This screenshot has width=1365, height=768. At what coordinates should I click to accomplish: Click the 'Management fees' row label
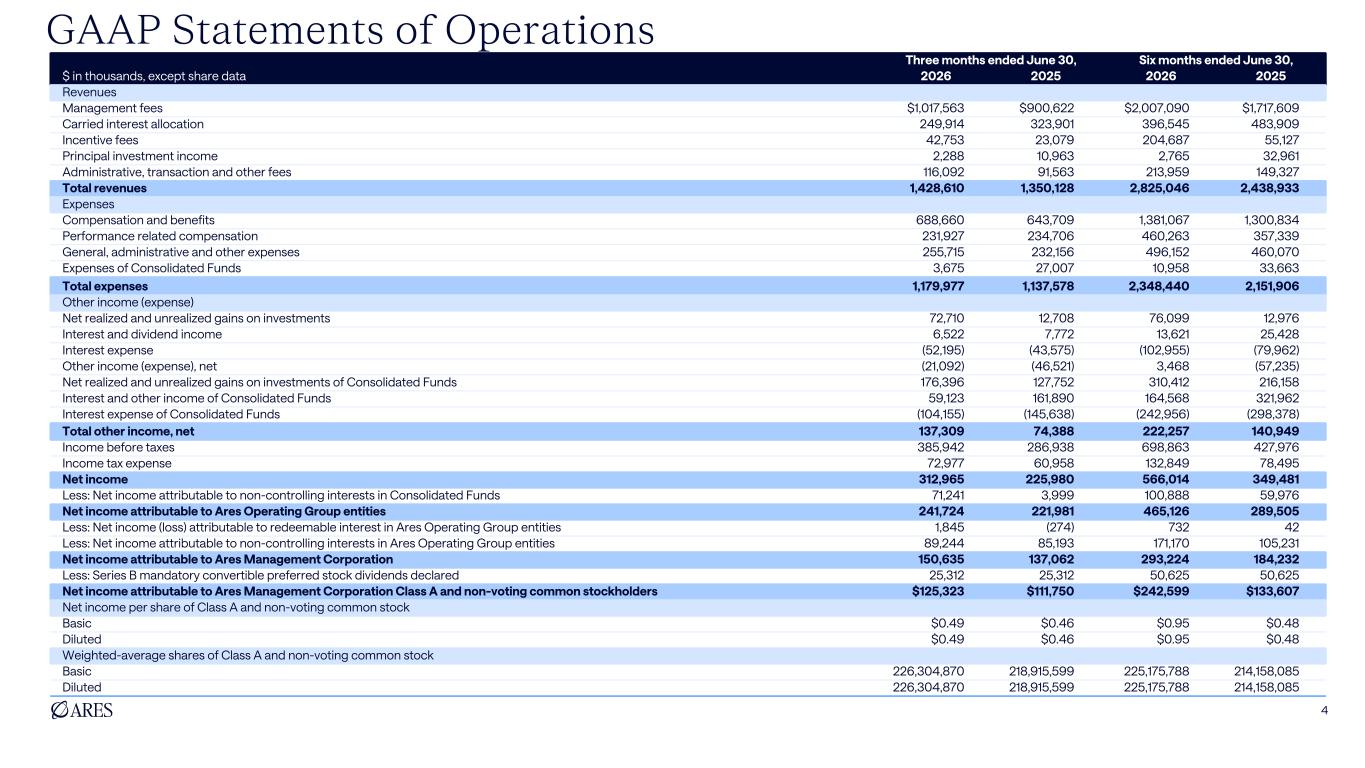112,108
